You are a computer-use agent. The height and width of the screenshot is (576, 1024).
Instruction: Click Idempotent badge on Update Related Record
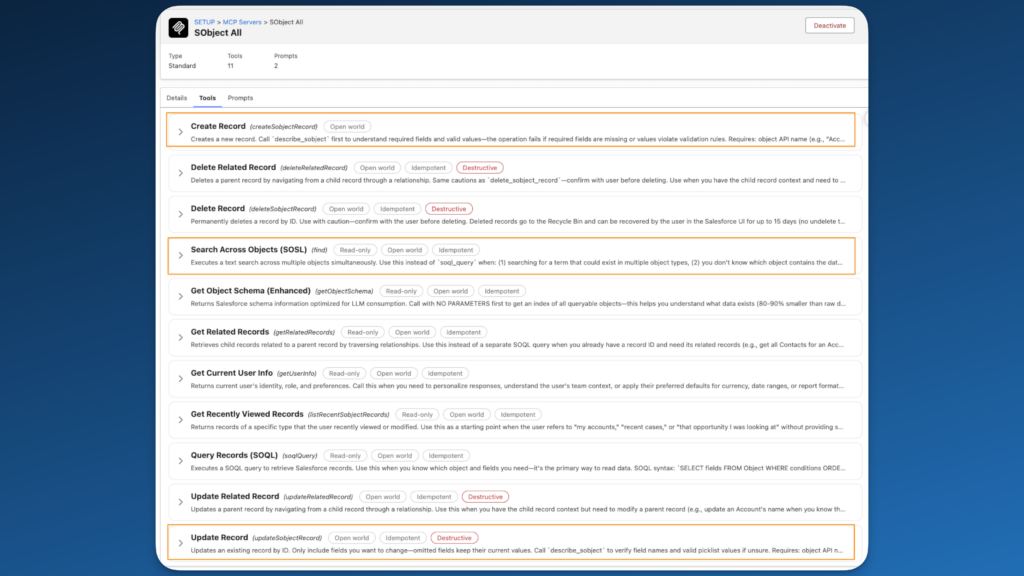(434, 497)
